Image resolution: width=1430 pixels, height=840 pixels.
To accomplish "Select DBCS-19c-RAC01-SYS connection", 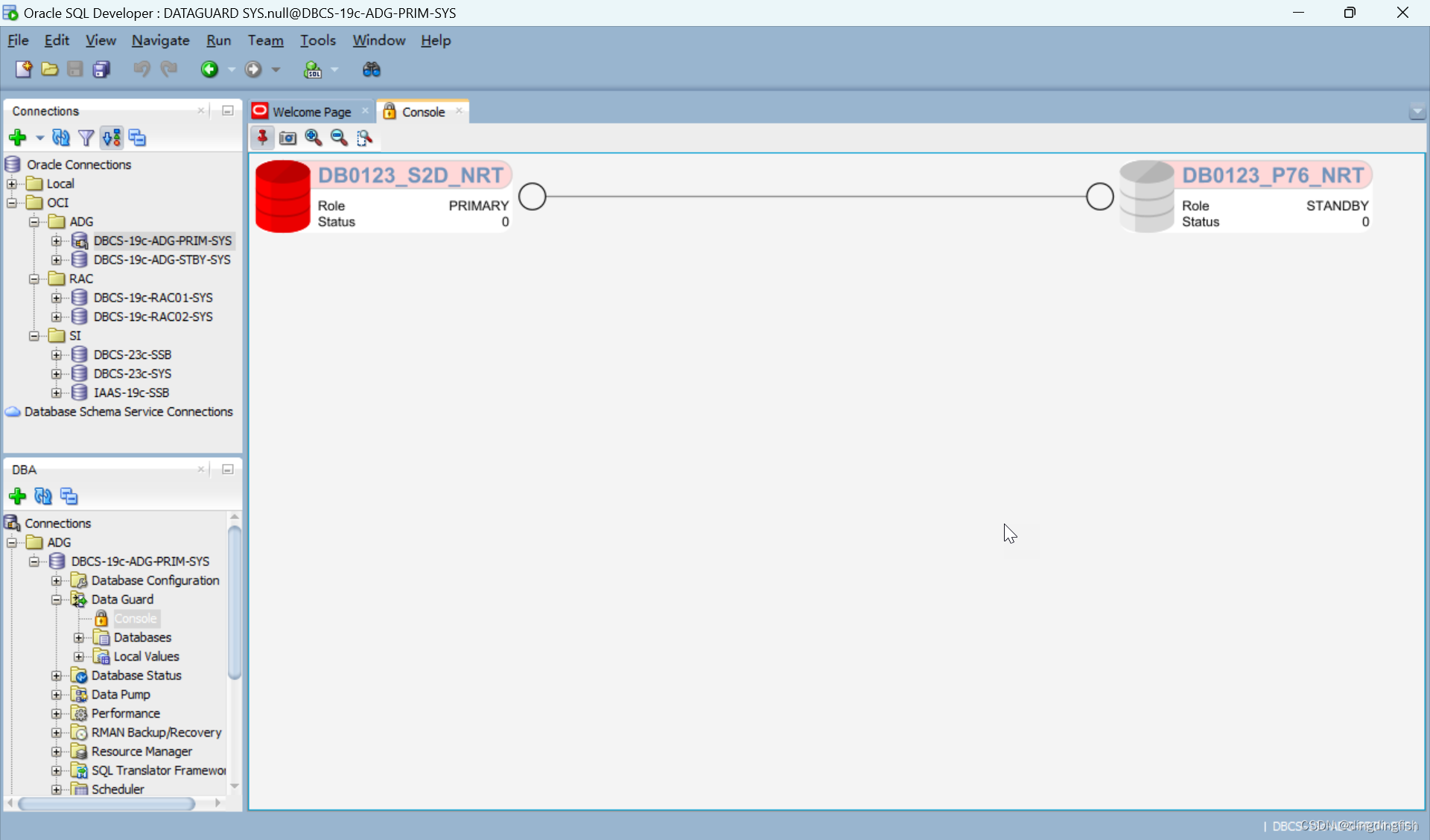I will pyautogui.click(x=153, y=298).
